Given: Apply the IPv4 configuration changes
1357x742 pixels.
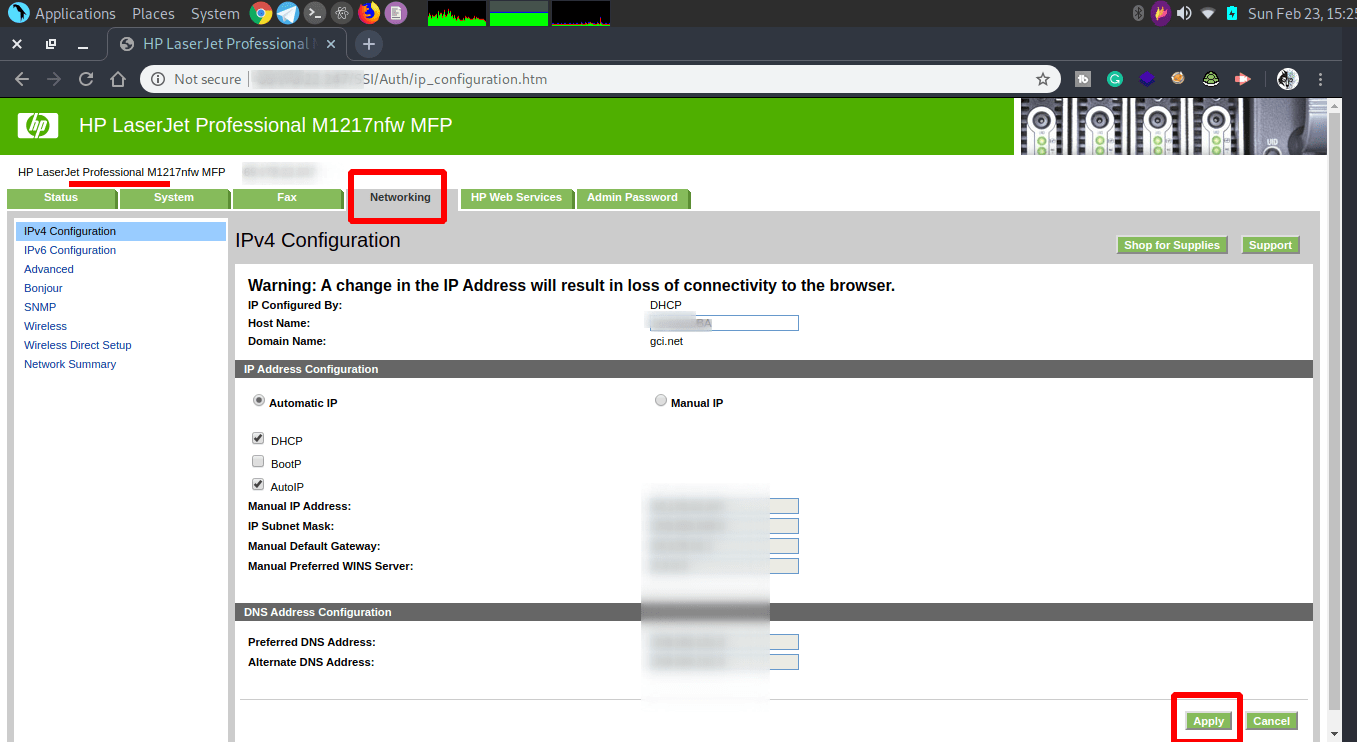Looking at the screenshot, I should coord(1208,721).
